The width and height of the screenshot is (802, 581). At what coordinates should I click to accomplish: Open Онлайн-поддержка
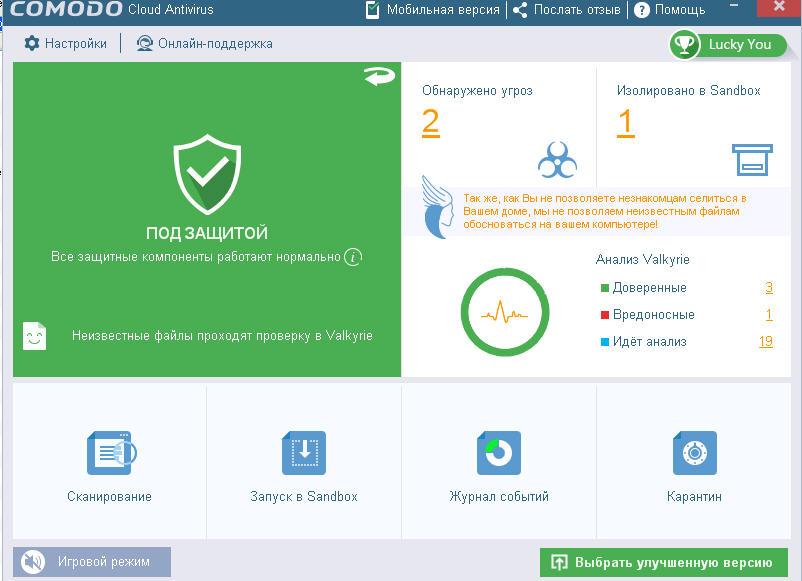point(205,43)
